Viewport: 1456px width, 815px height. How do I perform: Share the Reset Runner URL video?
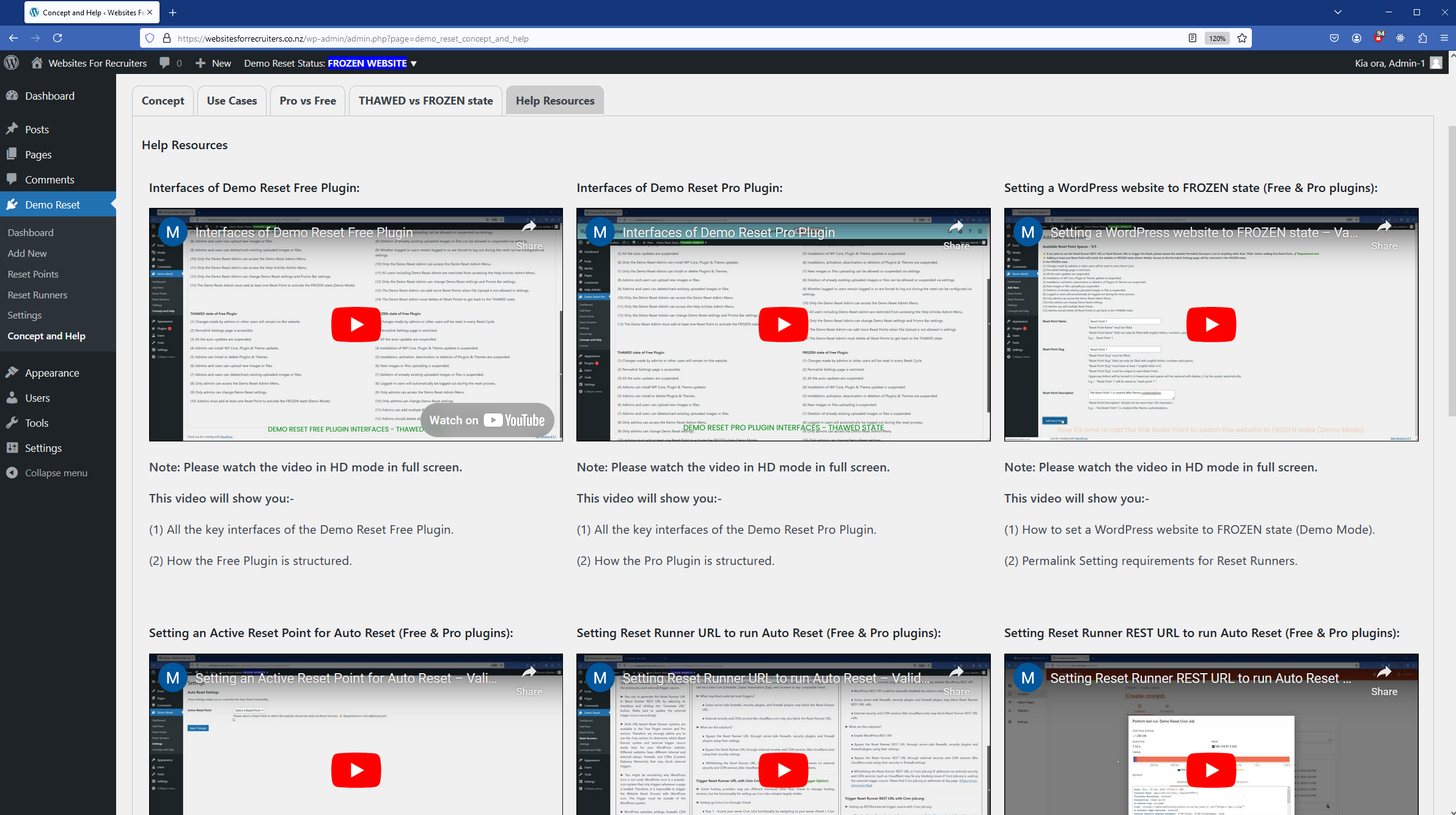956,680
